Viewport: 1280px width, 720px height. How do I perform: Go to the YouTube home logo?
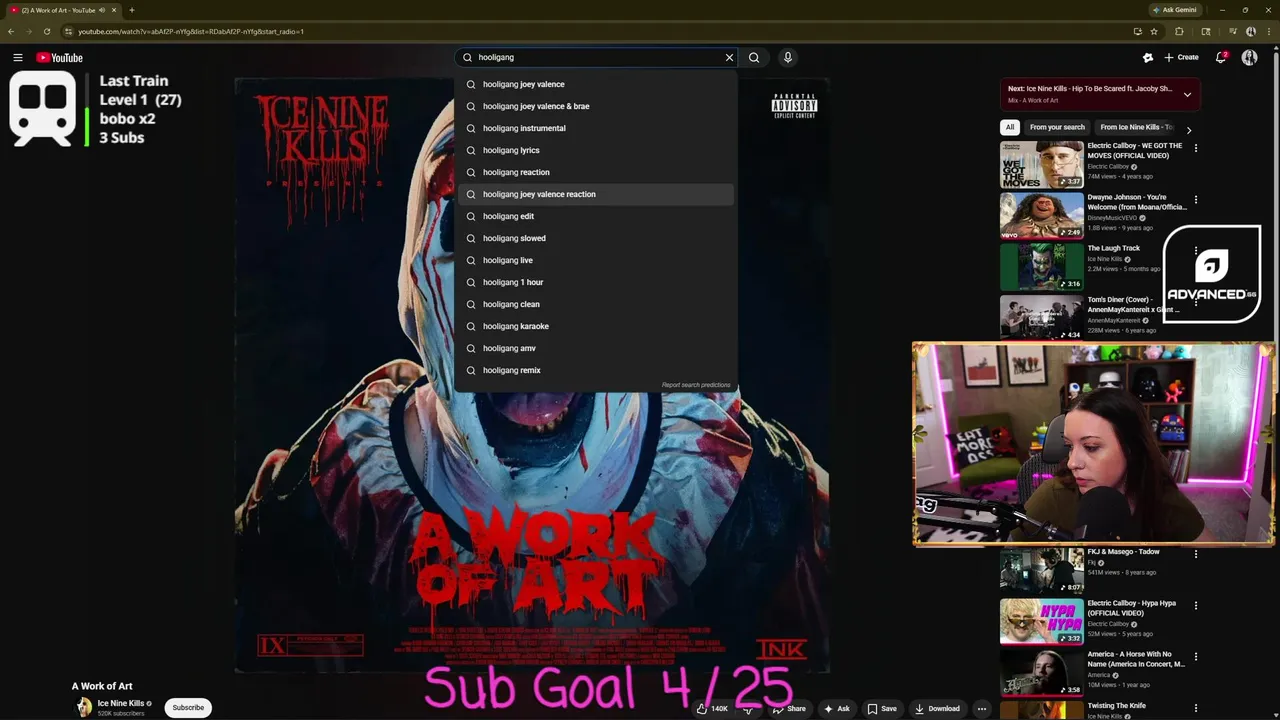(59, 58)
